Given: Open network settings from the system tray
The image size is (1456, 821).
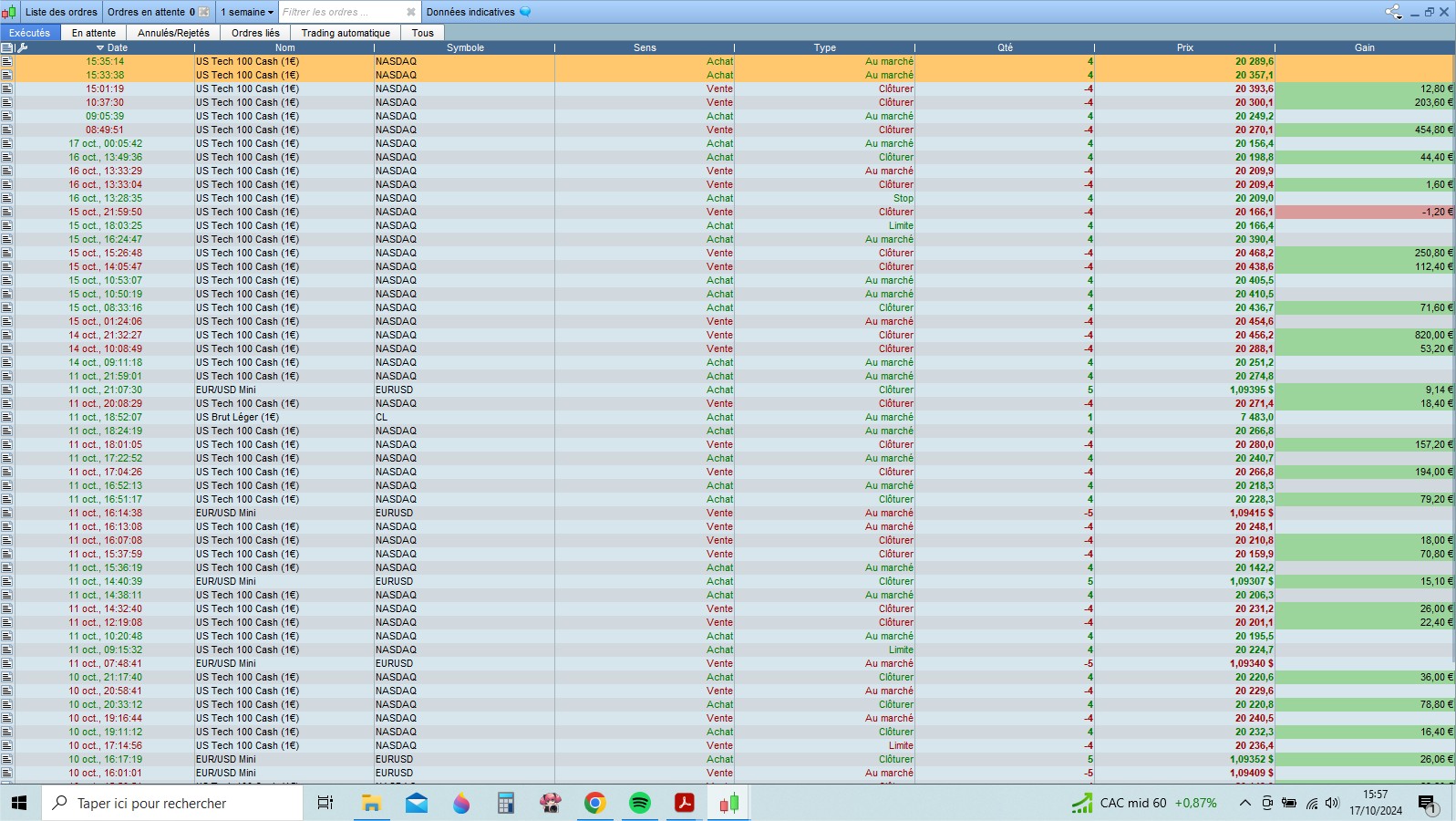Looking at the screenshot, I should click(x=1311, y=803).
